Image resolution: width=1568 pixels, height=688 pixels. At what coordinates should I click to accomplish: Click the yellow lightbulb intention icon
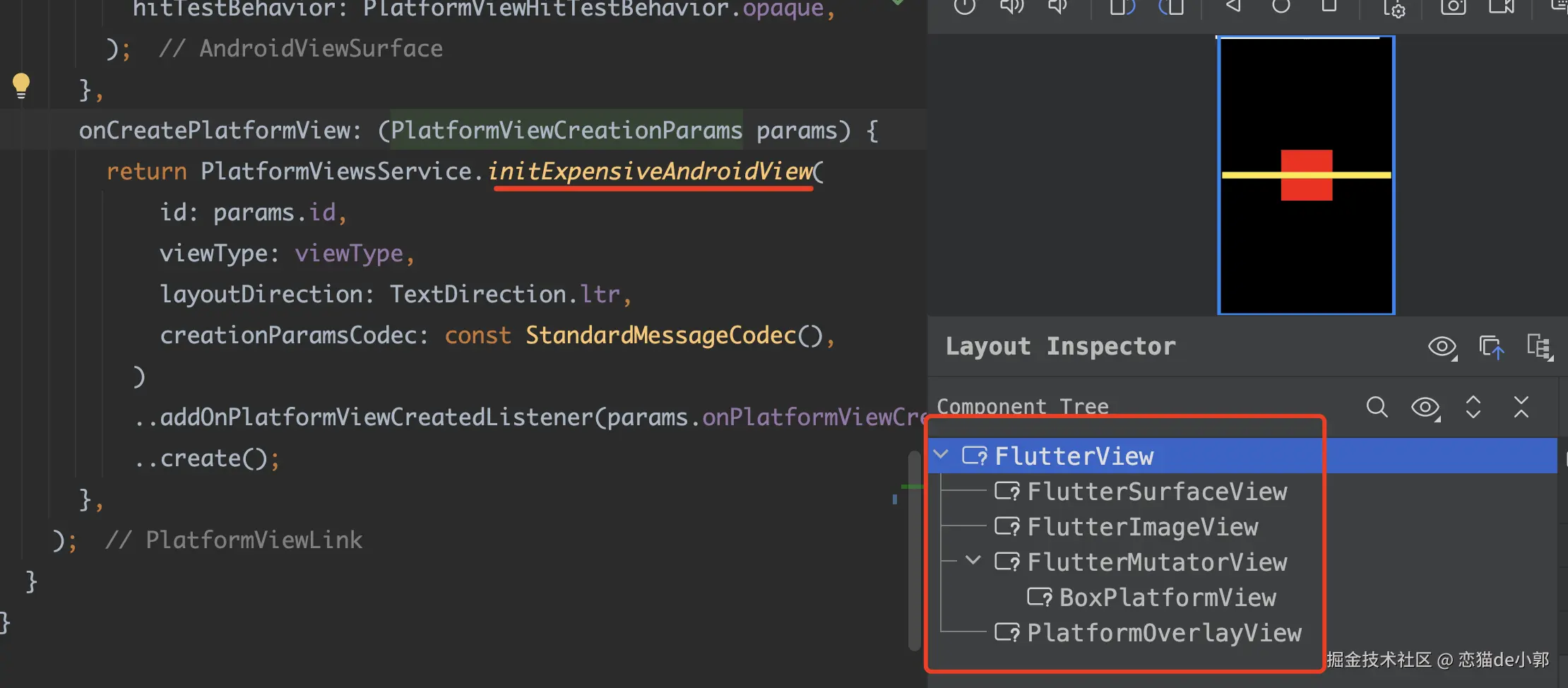pyautogui.click(x=21, y=86)
